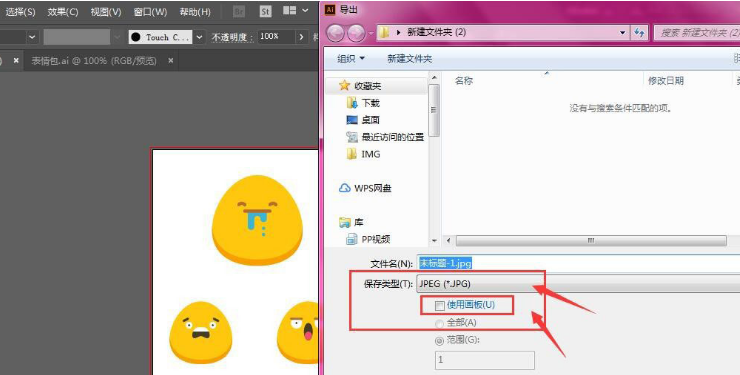Click the 文件名 input field
Screen dimensions: 740x375
pos(578,263)
